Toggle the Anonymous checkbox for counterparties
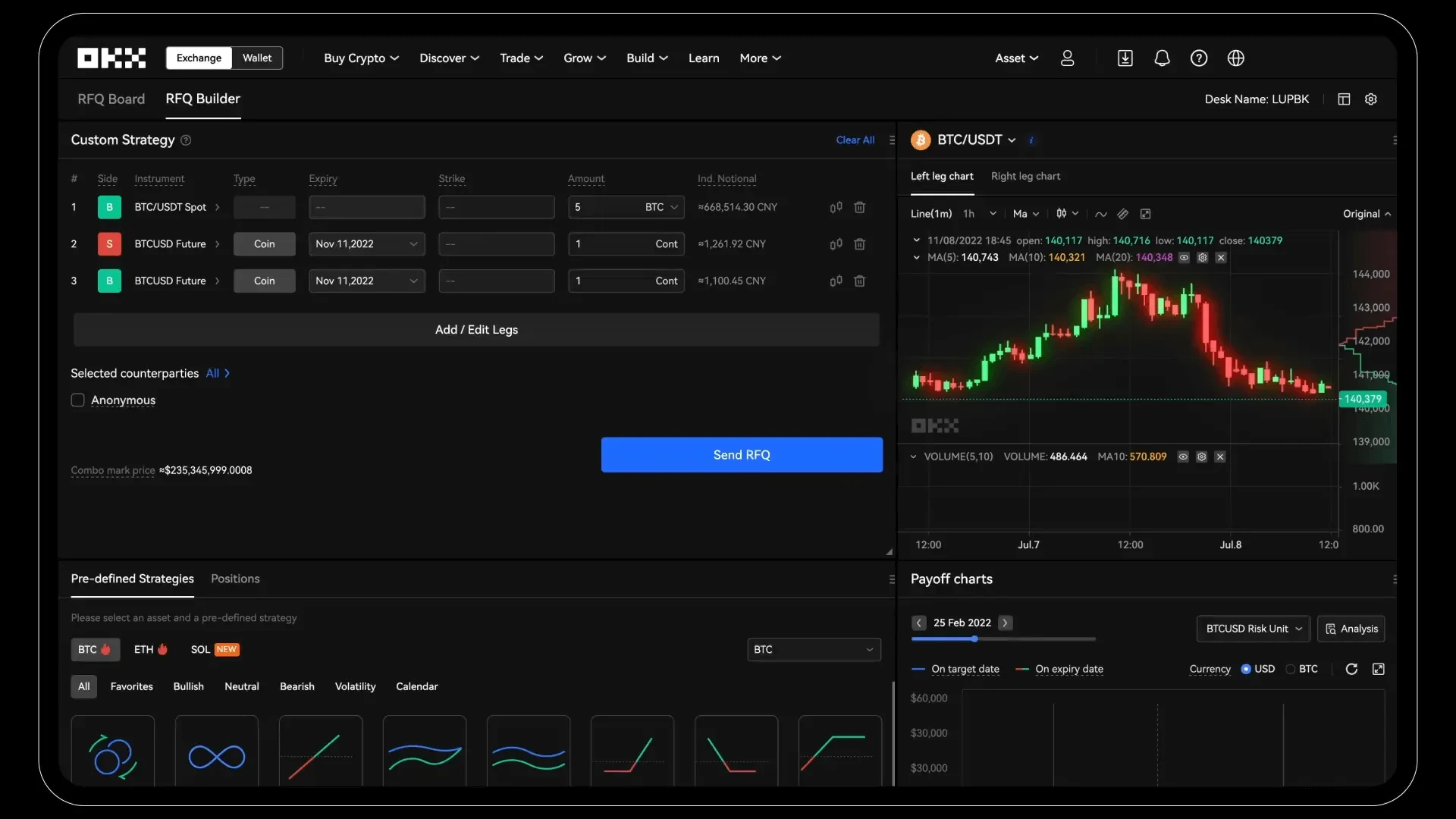Image resolution: width=1456 pixels, height=819 pixels. click(77, 399)
